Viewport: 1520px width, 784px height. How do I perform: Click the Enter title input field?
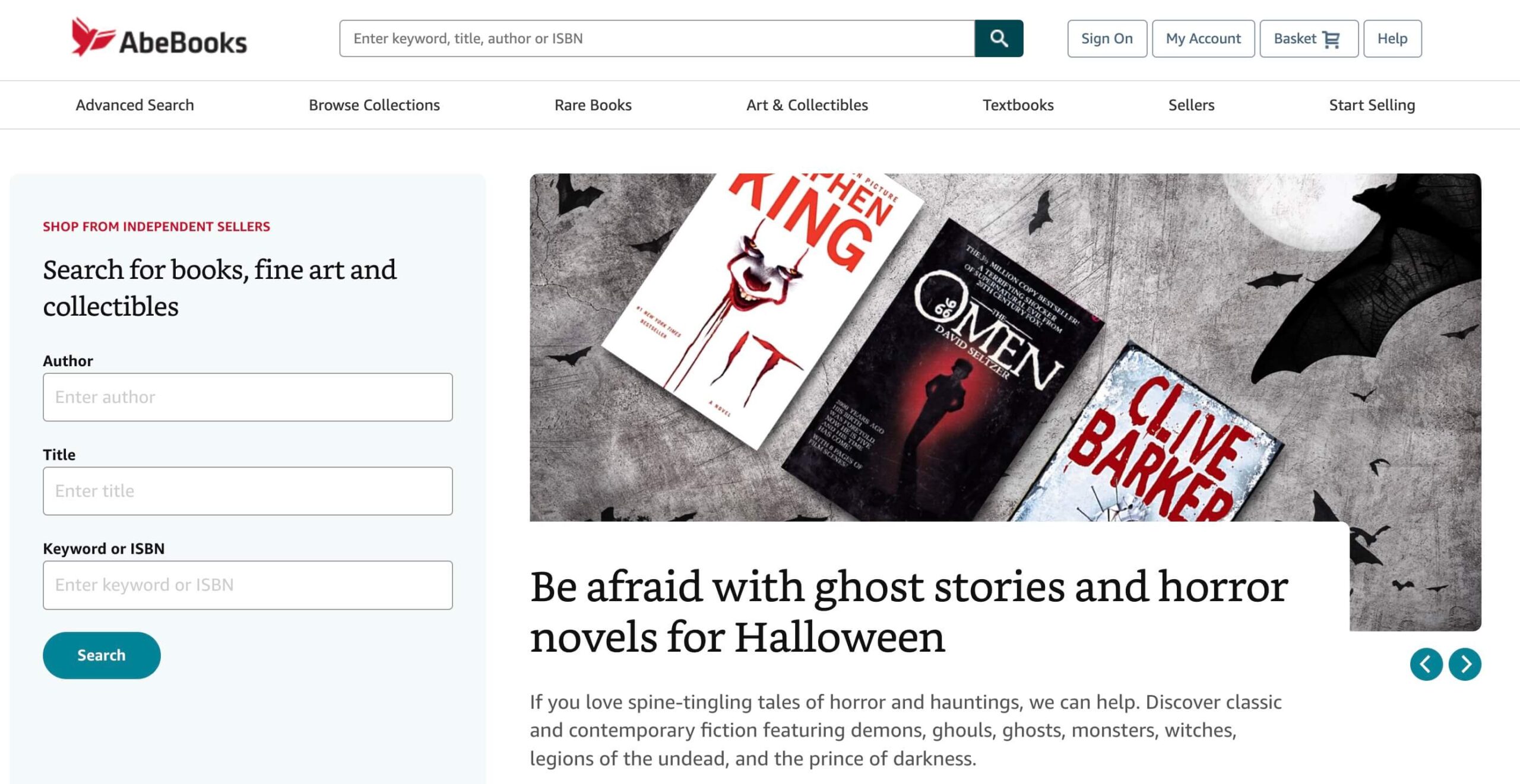point(248,490)
